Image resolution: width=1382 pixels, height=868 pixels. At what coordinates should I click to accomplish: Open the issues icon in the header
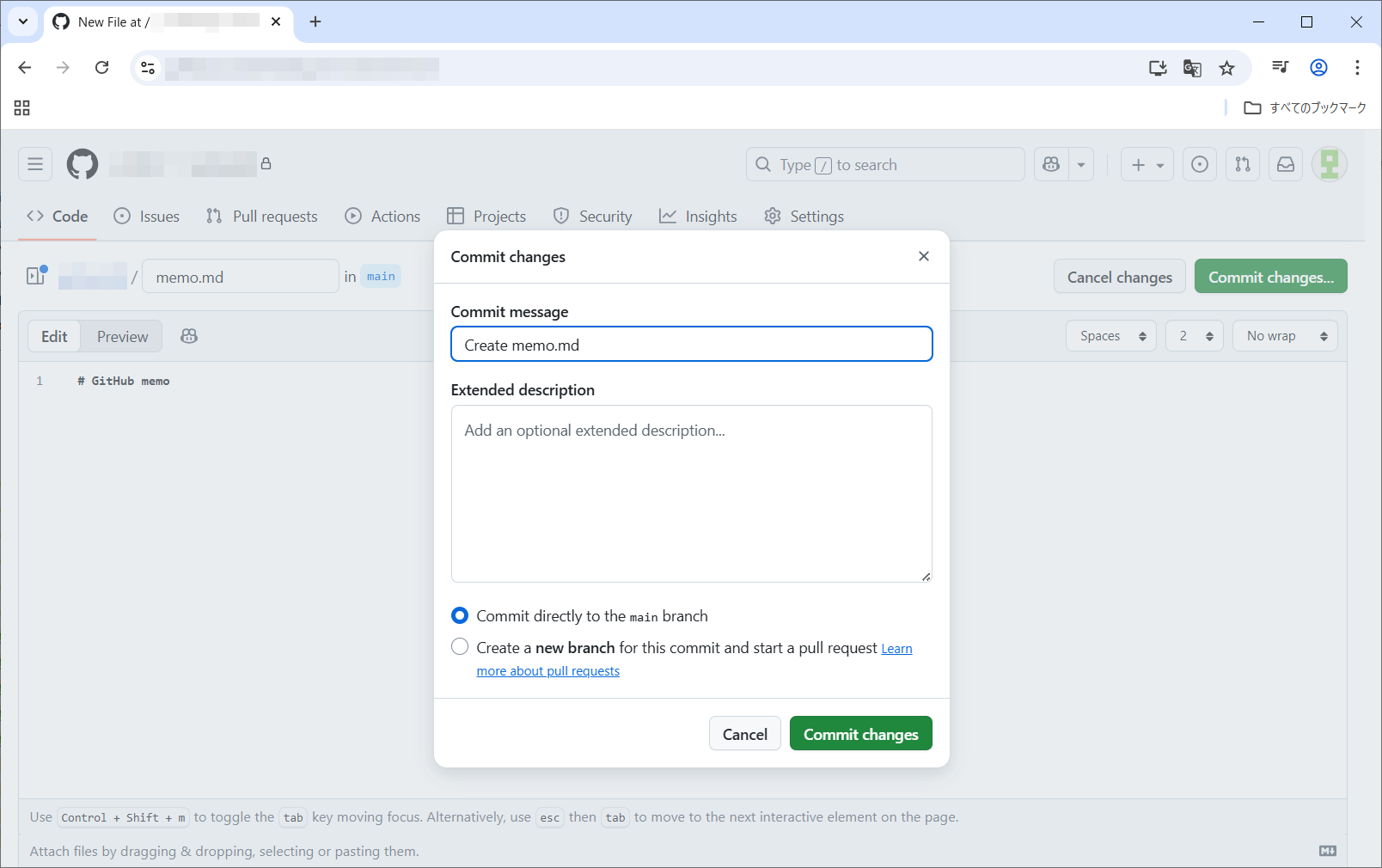click(1199, 164)
